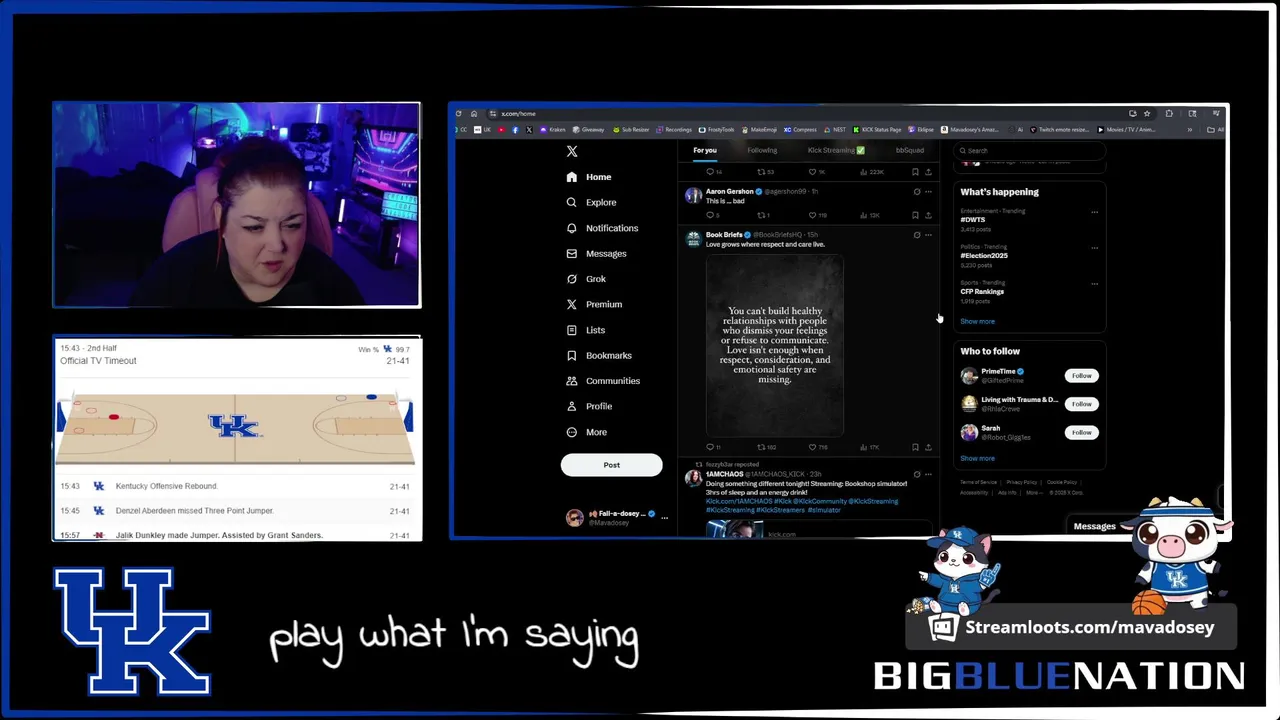The image size is (1280, 720).
Task: Open the Book Briefs quote image
Action: tap(775, 345)
